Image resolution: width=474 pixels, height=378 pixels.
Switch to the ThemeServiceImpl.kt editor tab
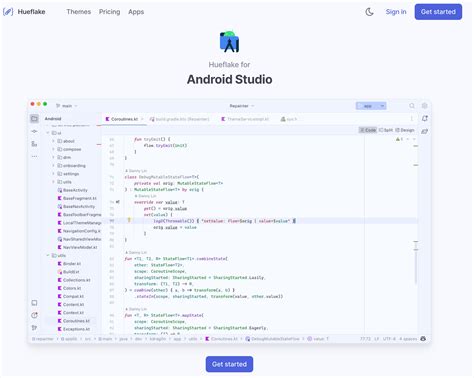pos(245,119)
